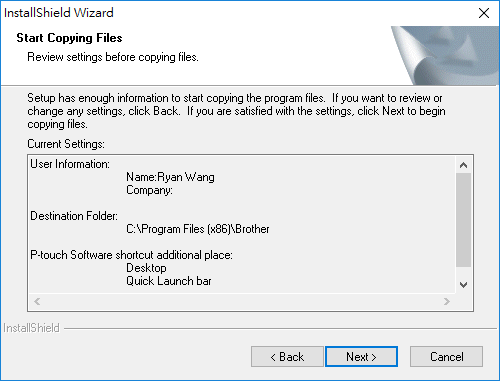Image resolution: width=500 pixels, height=381 pixels.
Task: Click the horizontal scroll left arrow
Action: coord(37,301)
